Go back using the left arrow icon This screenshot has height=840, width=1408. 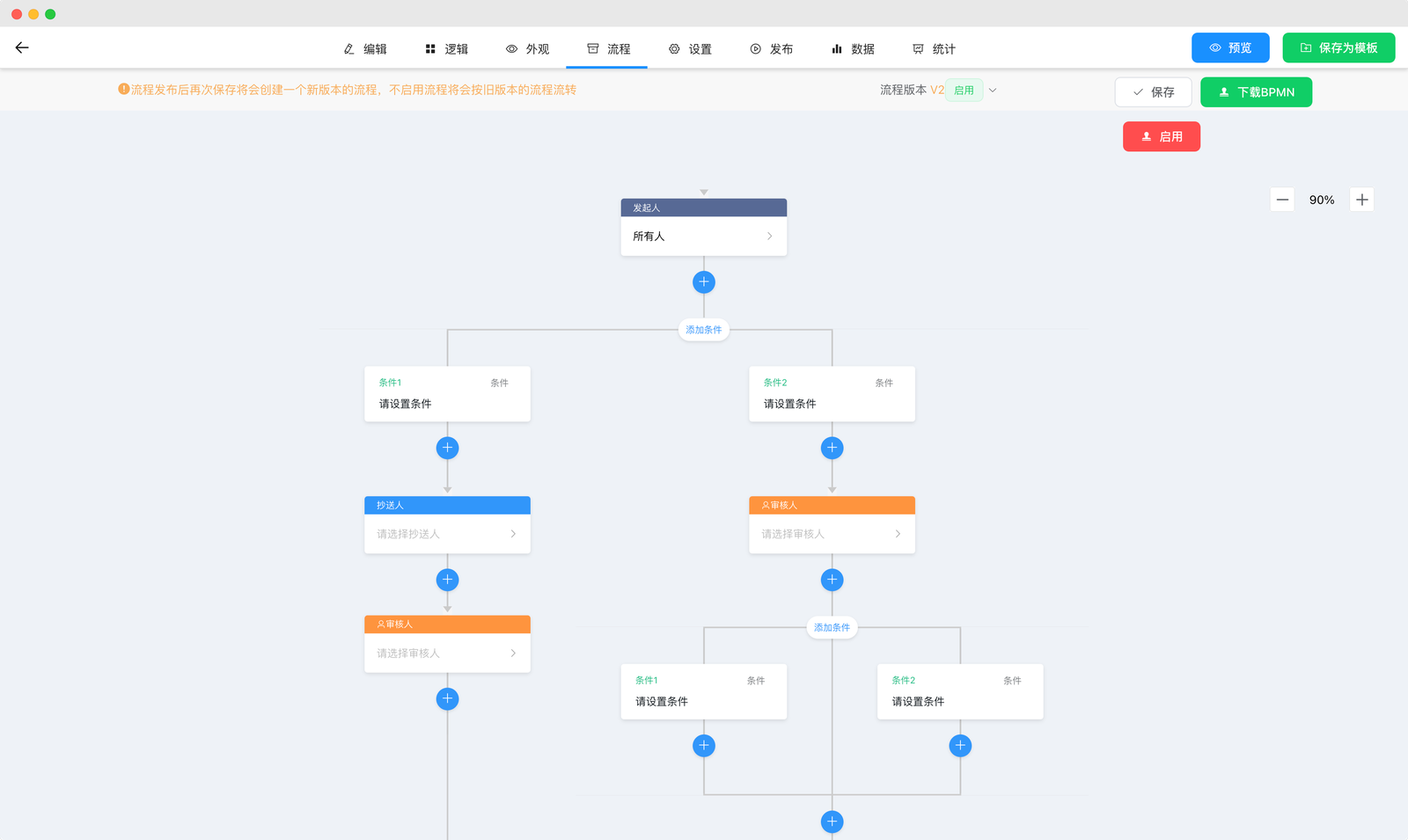coord(22,47)
